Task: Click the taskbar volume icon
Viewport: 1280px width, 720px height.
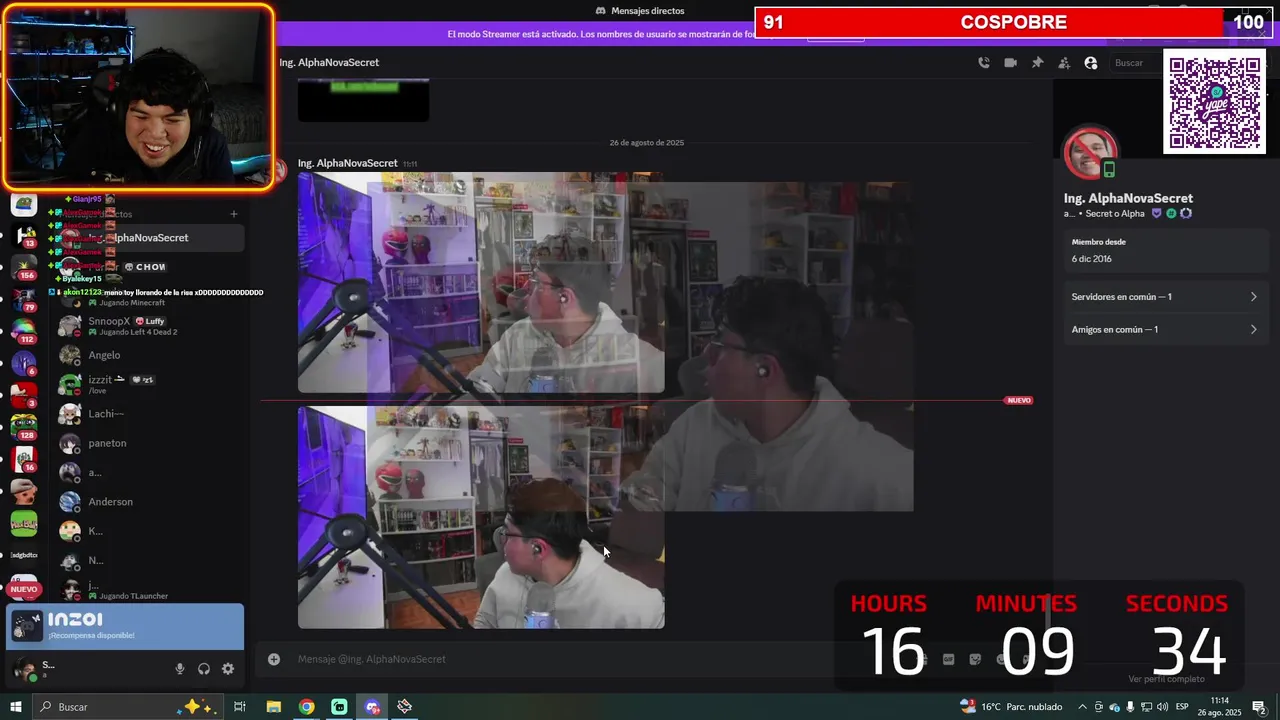Action: (1162, 707)
